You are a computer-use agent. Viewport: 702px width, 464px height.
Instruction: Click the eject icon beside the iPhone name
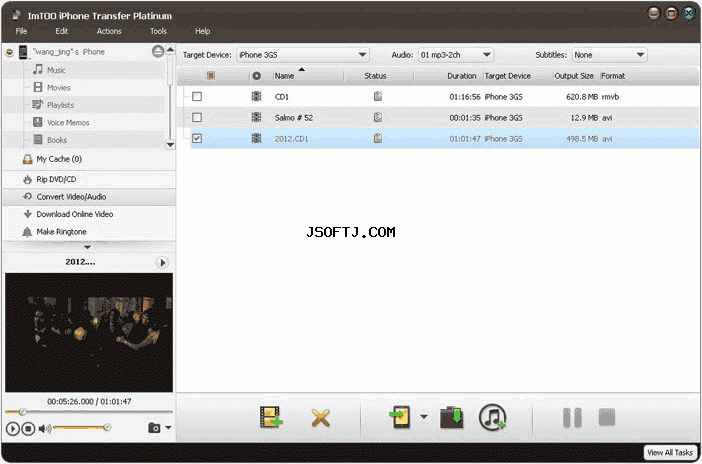158,52
